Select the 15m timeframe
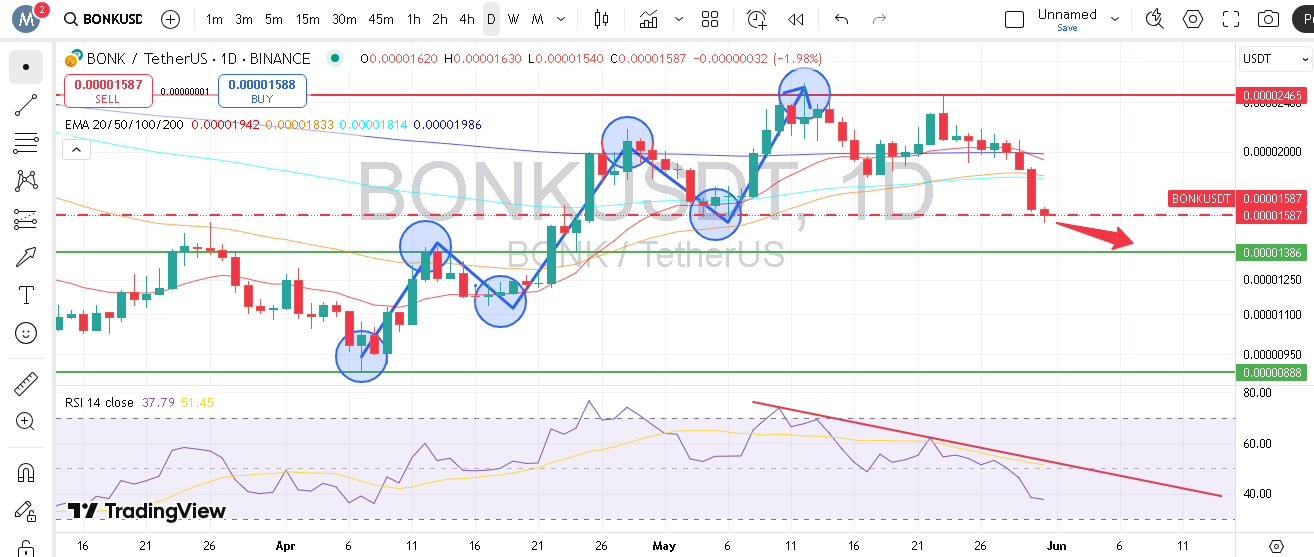Screen dimensions: 1314x557 (308, 19)
